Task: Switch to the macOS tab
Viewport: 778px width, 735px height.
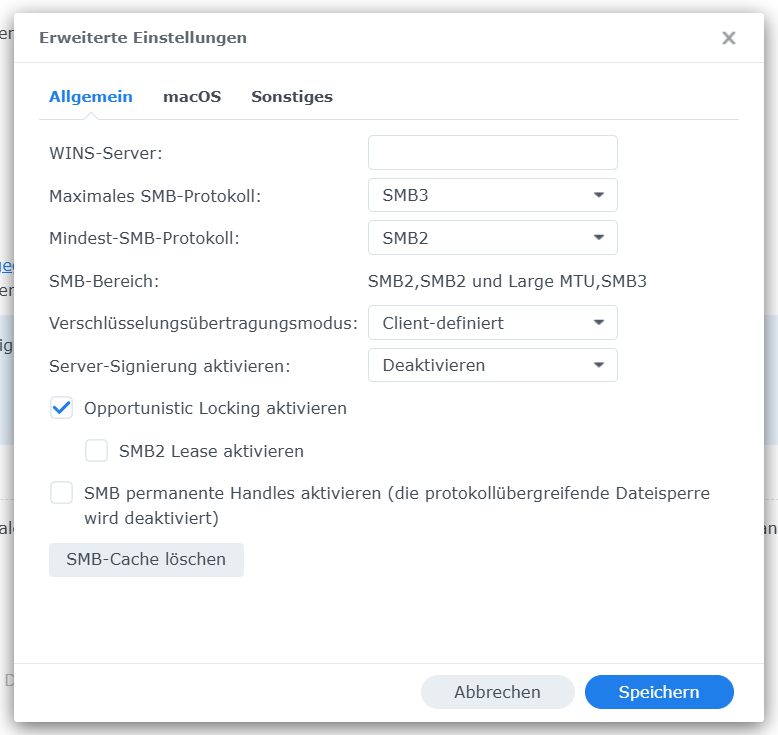Action: (x=192, y=97)
